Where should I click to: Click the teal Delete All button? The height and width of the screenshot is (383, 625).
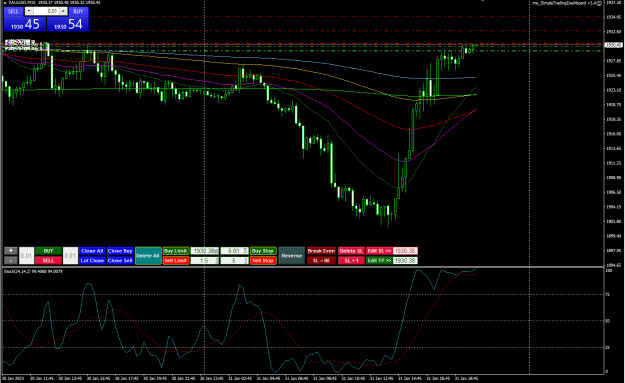point(148,255)
